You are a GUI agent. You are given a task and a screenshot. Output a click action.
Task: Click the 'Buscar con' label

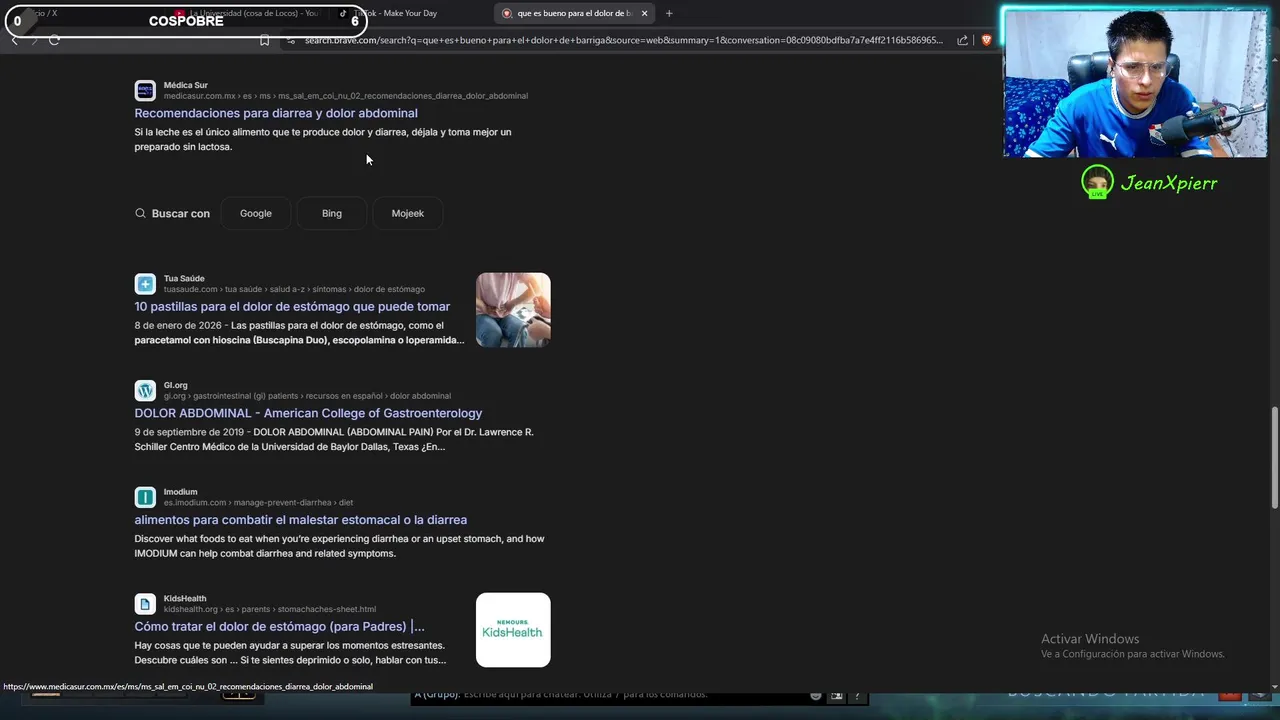click(x=181, y=213)
